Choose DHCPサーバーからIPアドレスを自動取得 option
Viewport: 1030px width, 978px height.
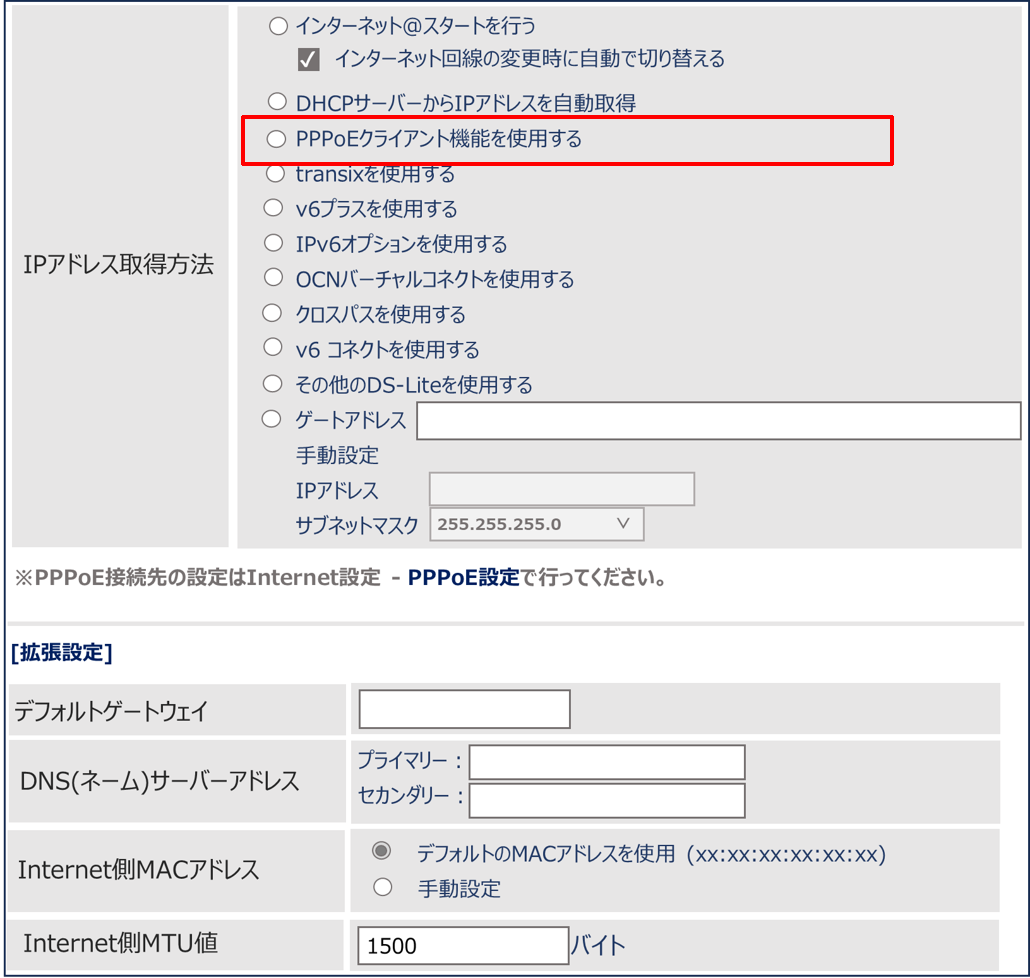(278, 102)
